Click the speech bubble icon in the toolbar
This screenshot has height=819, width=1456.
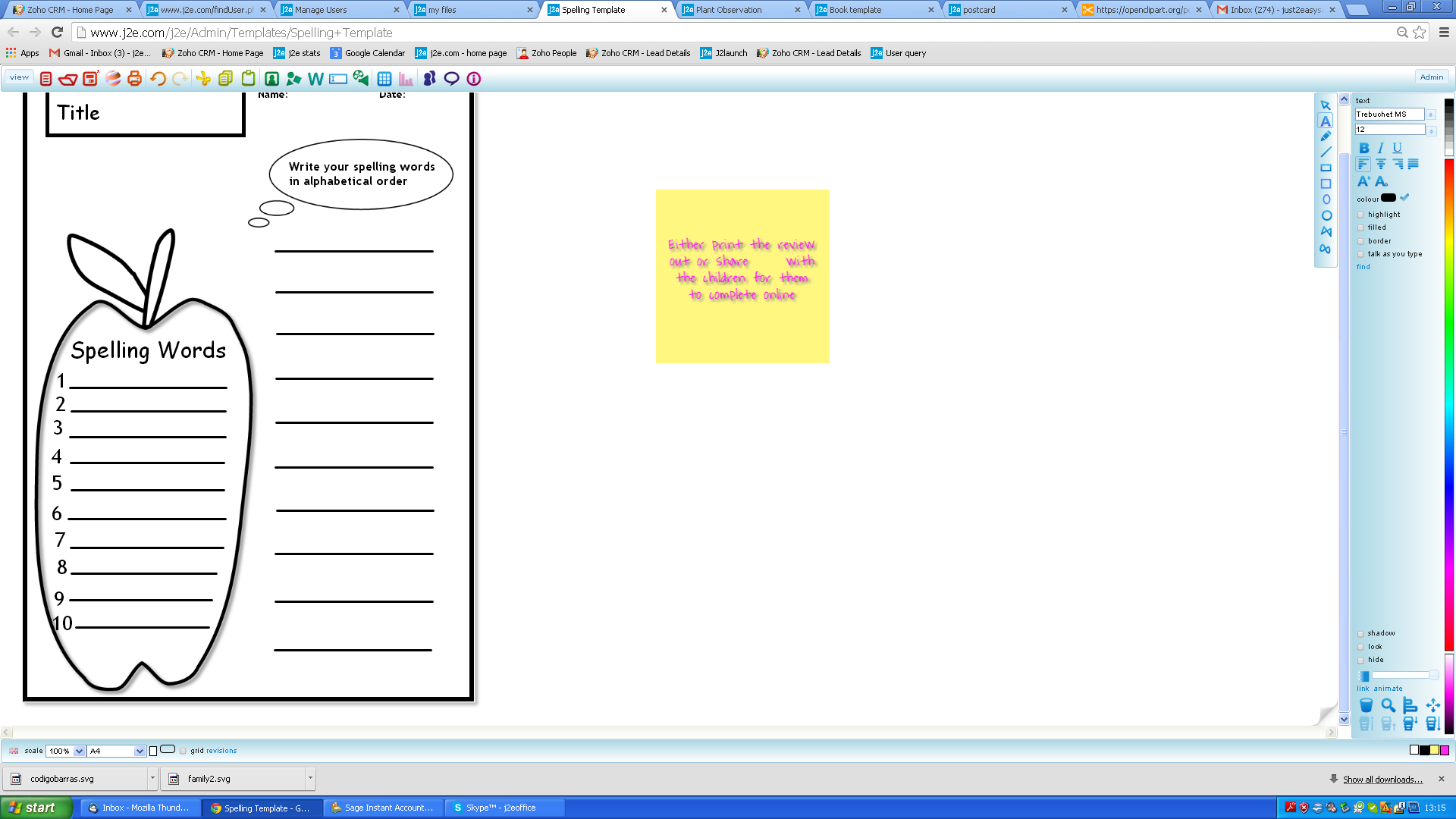pos(451,79)
